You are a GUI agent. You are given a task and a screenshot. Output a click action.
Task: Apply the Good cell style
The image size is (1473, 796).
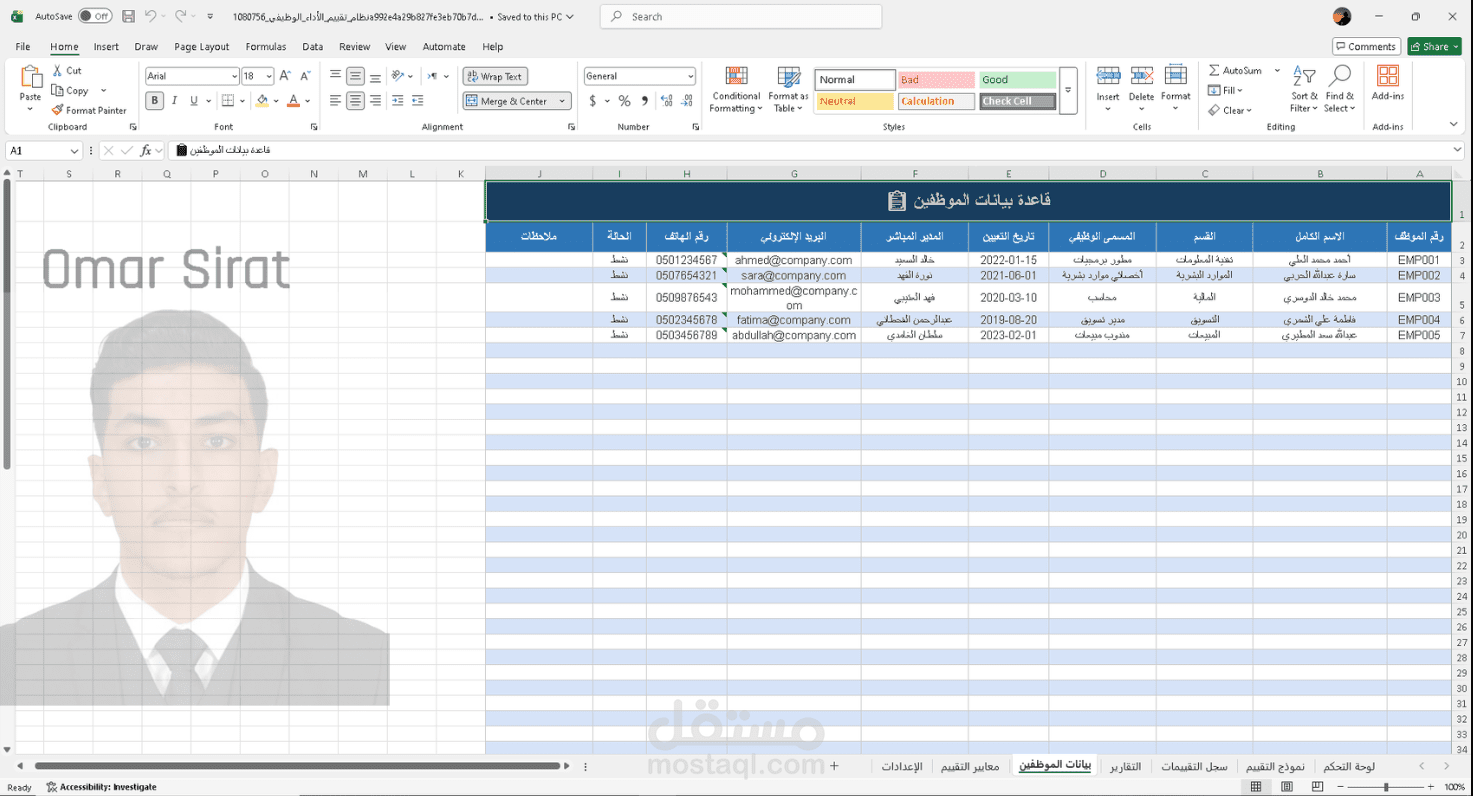click(1018, 79)
